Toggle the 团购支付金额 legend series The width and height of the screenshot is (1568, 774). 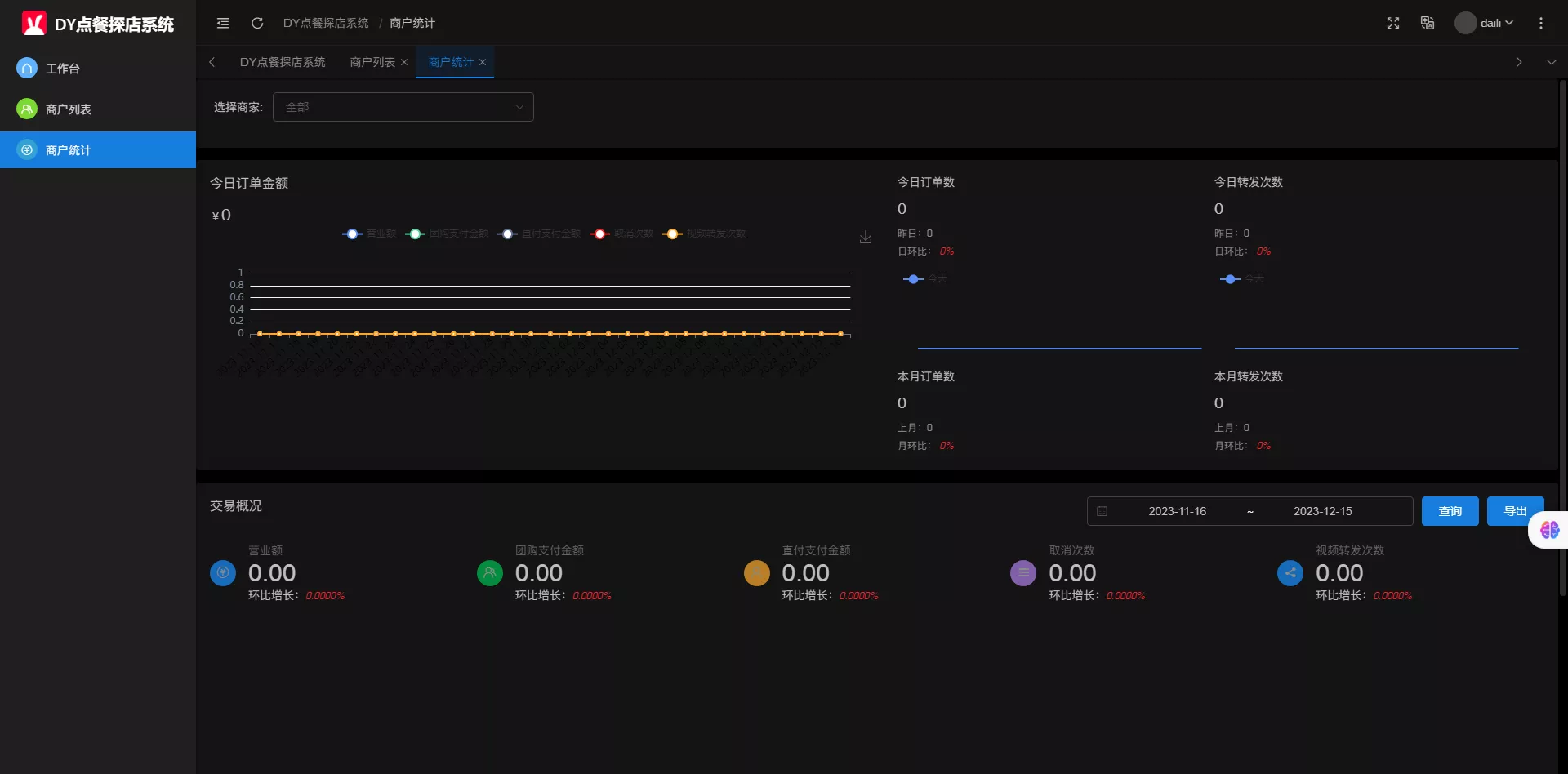(447, 234)
